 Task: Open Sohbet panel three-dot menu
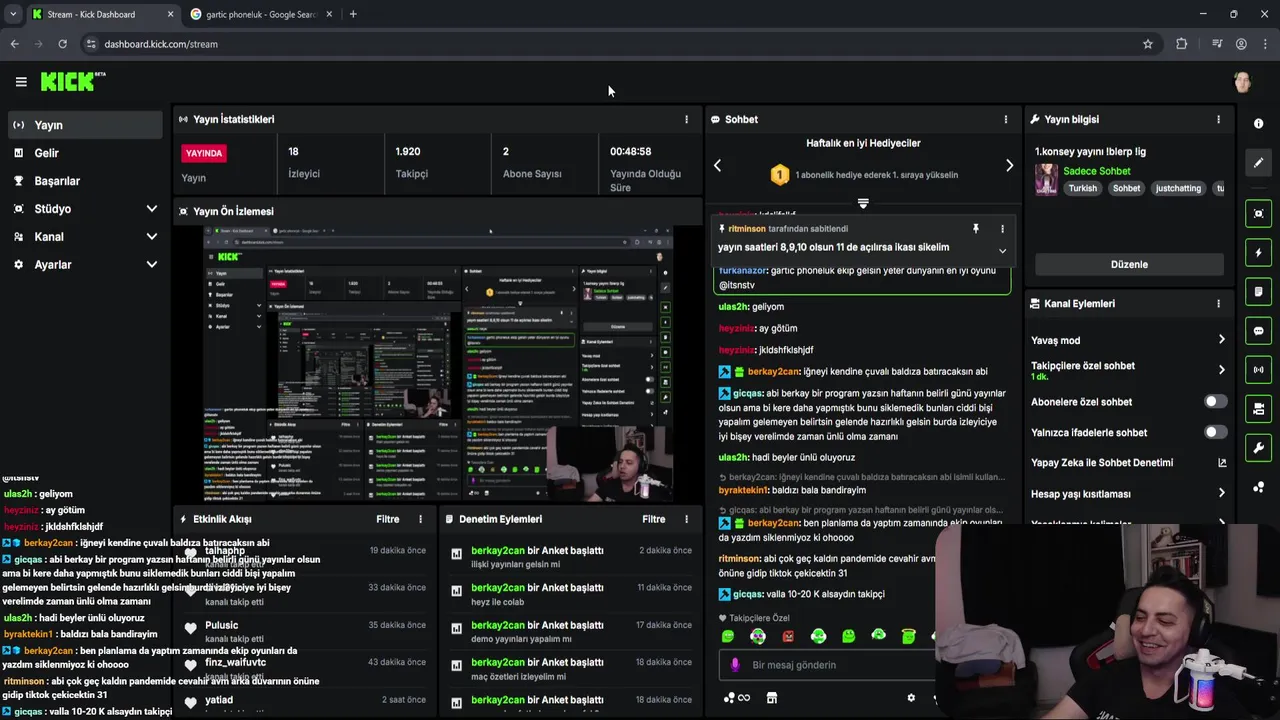point(1006,119)
